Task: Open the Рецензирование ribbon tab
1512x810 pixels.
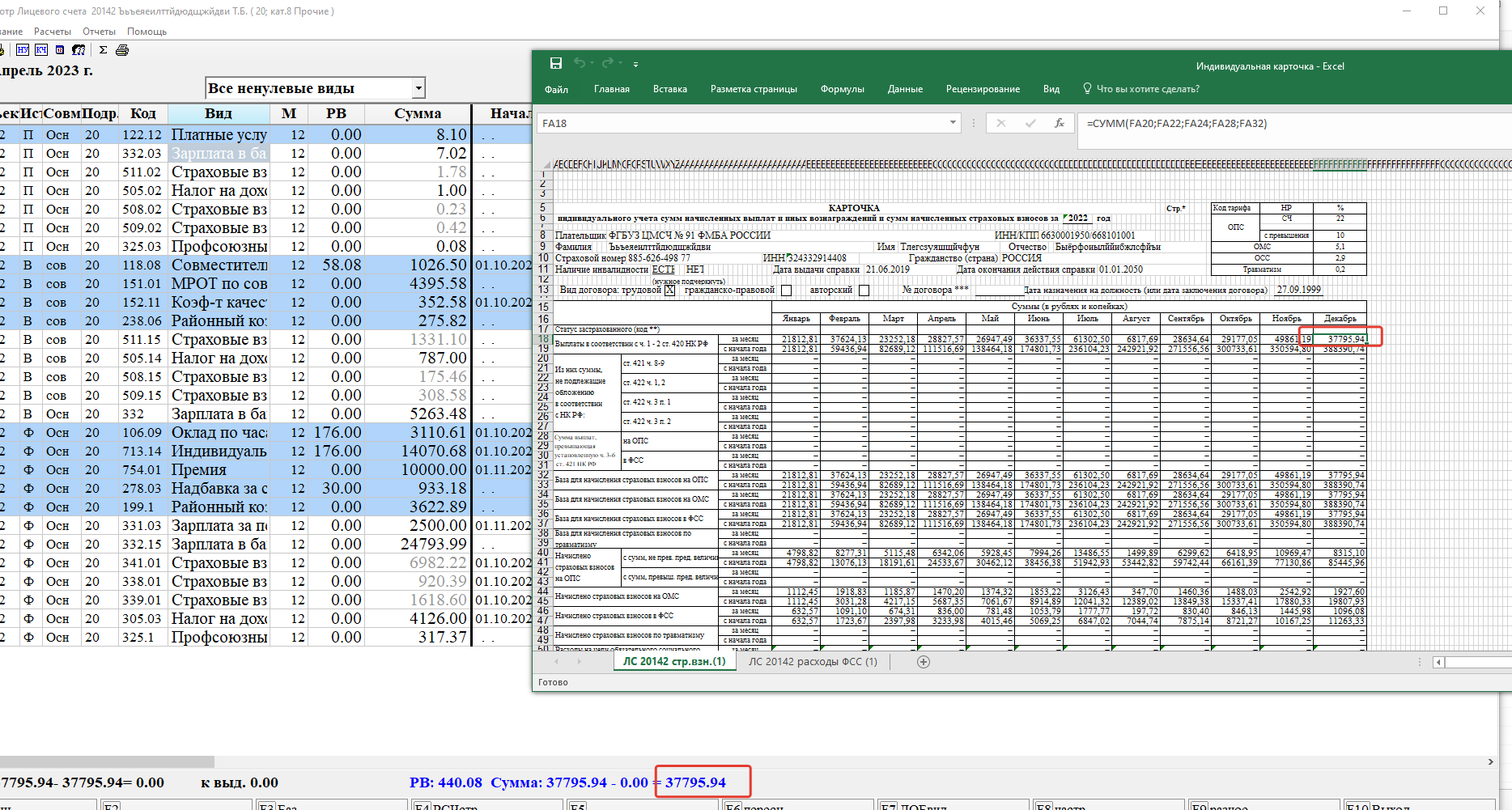Action: pos(983,89)
